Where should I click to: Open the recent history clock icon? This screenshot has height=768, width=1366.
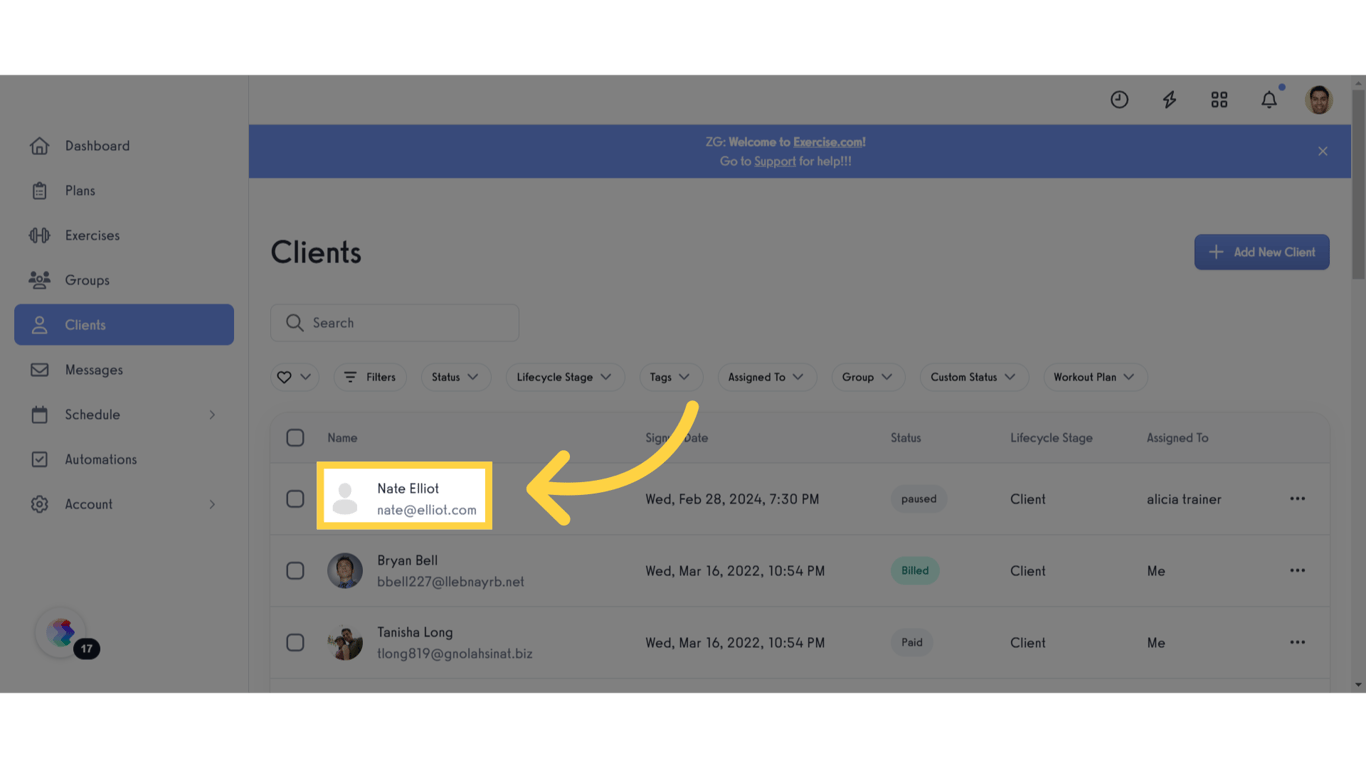(x=1119, y=99)
